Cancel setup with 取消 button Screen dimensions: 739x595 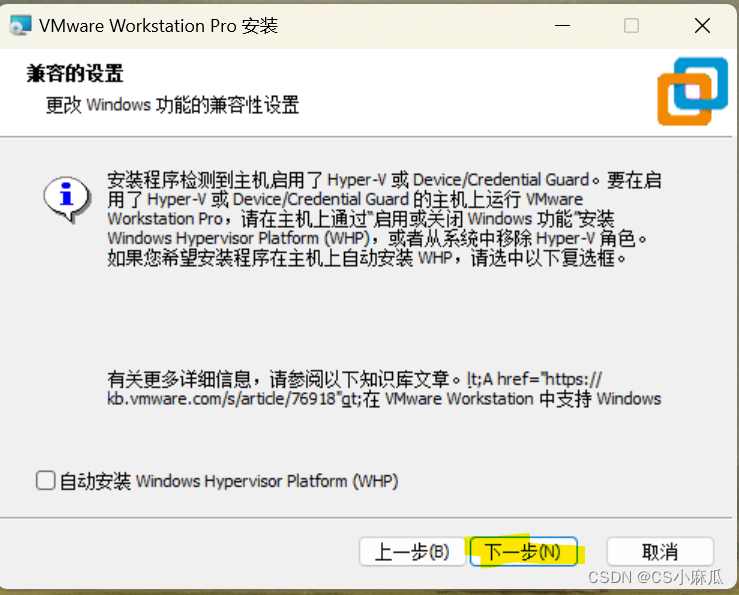(x=660, y=551)
